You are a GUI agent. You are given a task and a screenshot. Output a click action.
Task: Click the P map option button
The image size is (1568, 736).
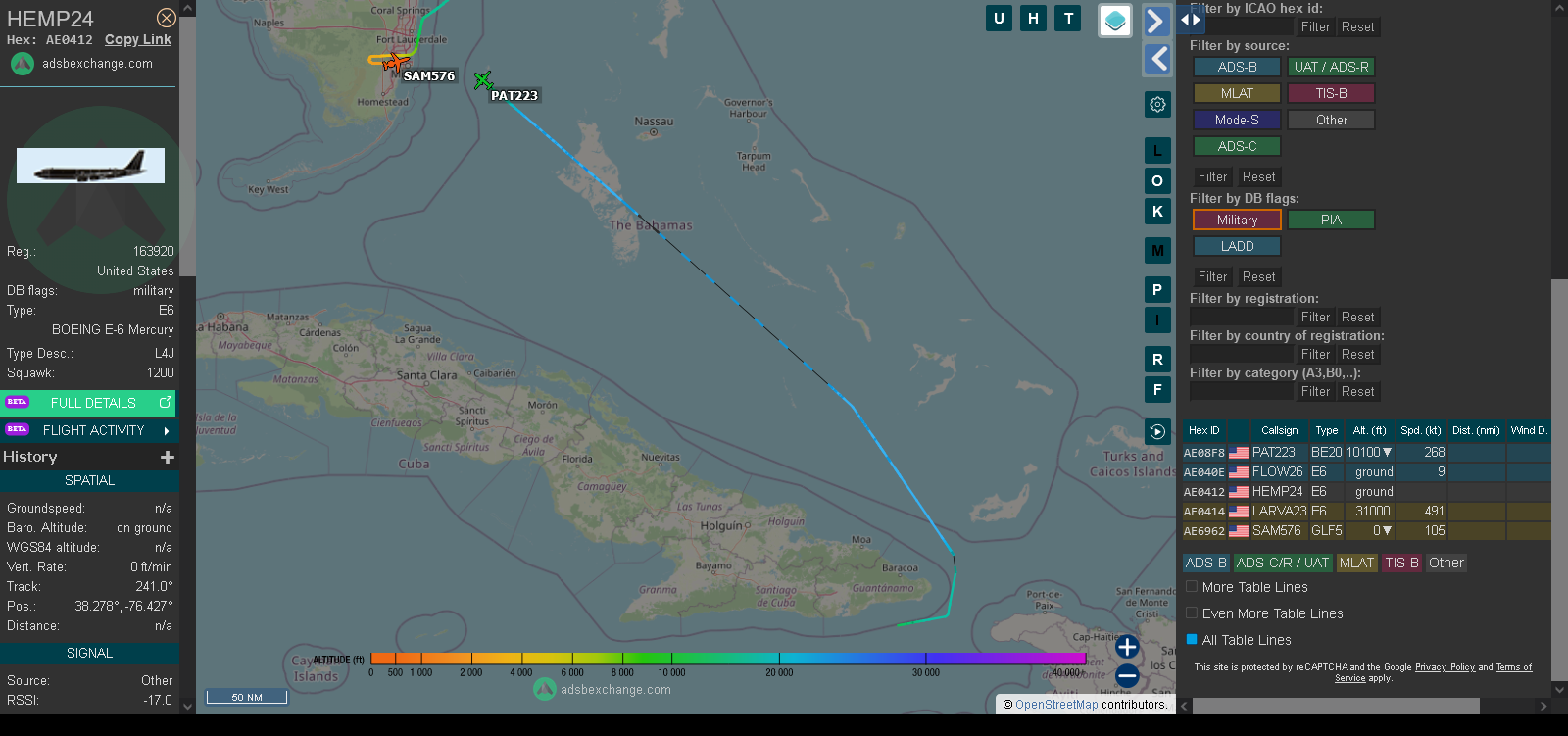click(1157, 290)
